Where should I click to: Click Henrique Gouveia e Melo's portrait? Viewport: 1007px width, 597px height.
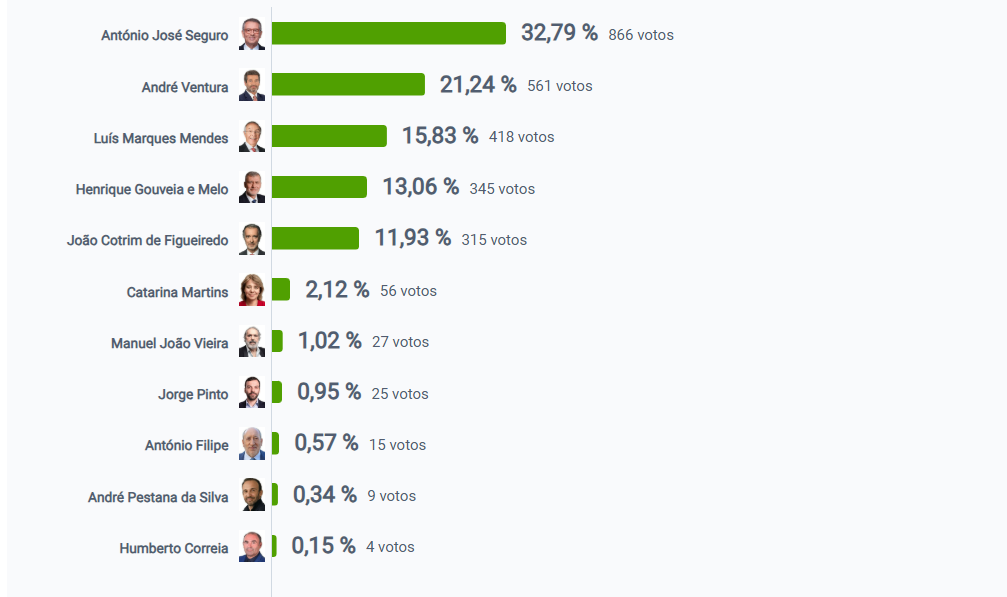pyautogui.click(x=252, y=188)
